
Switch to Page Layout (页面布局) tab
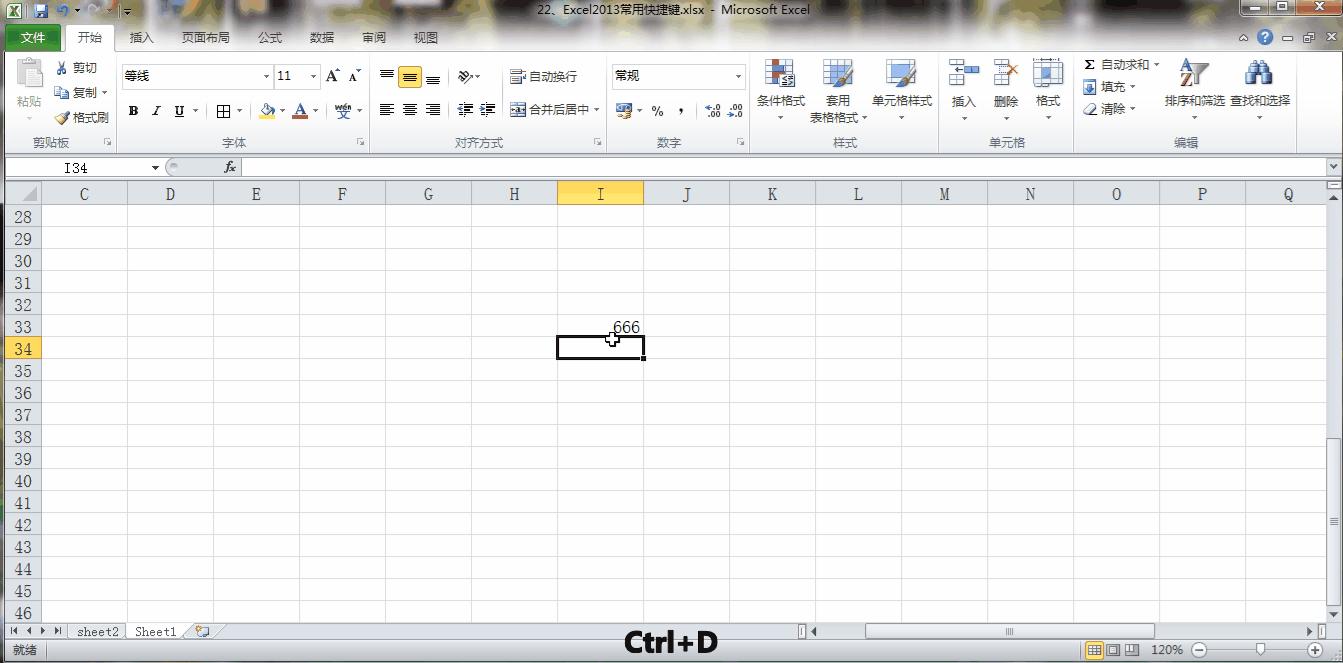click(x=205, y=38)
